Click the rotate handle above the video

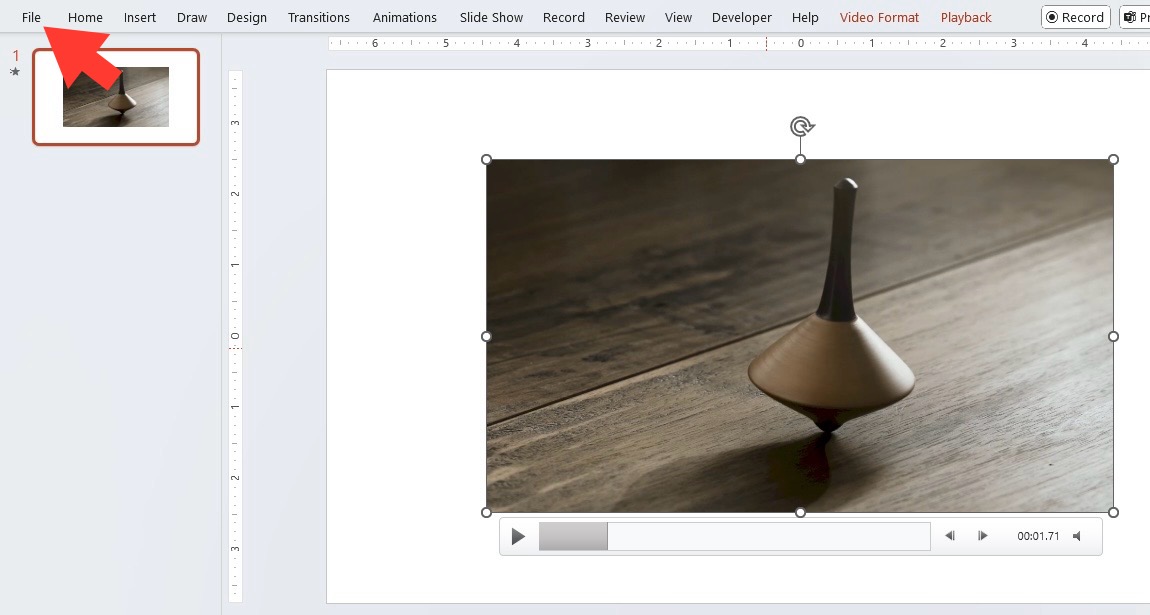802,127
